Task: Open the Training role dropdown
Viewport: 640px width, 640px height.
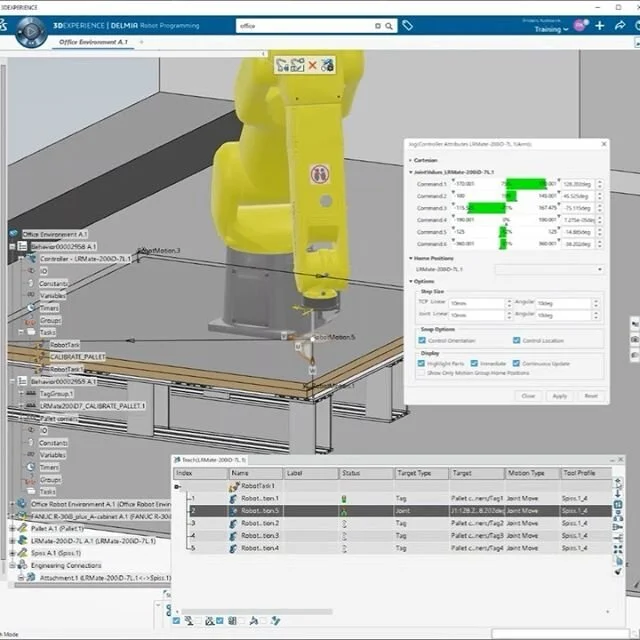Action: (551, 29)
